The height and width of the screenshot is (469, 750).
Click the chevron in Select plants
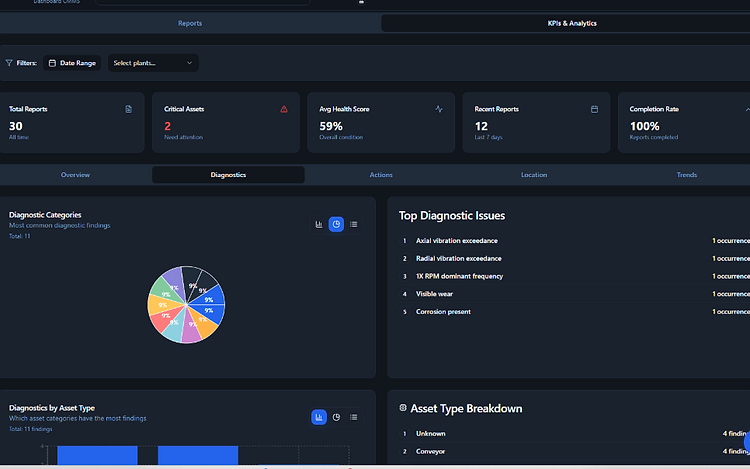point(189,63)
